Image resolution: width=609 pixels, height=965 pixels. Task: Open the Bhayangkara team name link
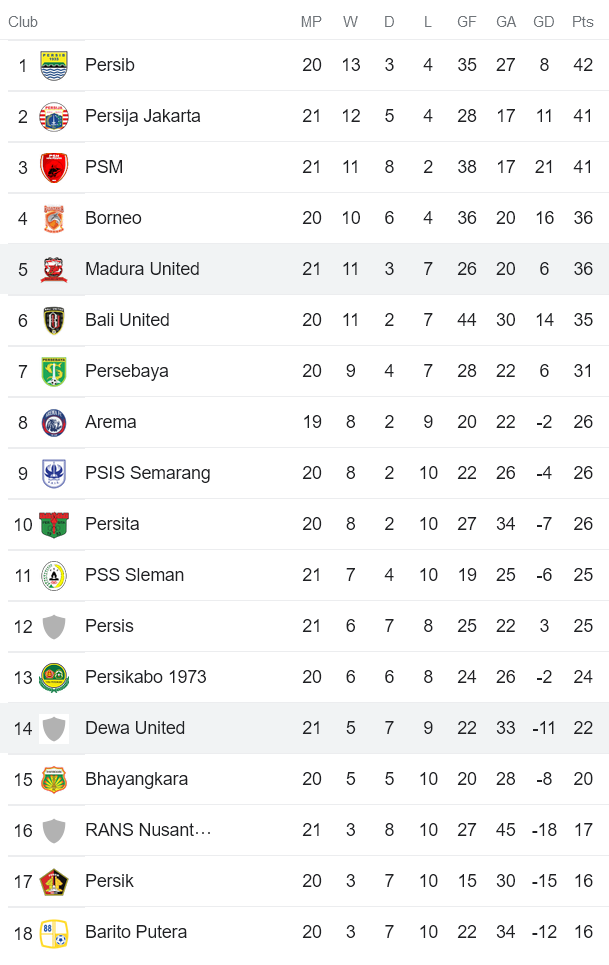tap(136, 779)
